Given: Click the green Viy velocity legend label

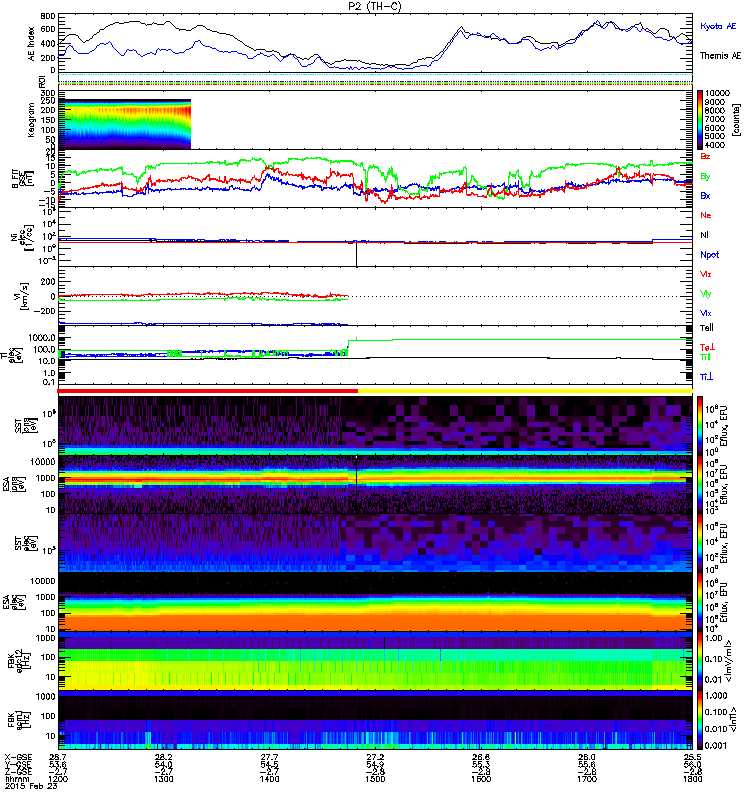Looking at the screenshot, I should 706,293.
